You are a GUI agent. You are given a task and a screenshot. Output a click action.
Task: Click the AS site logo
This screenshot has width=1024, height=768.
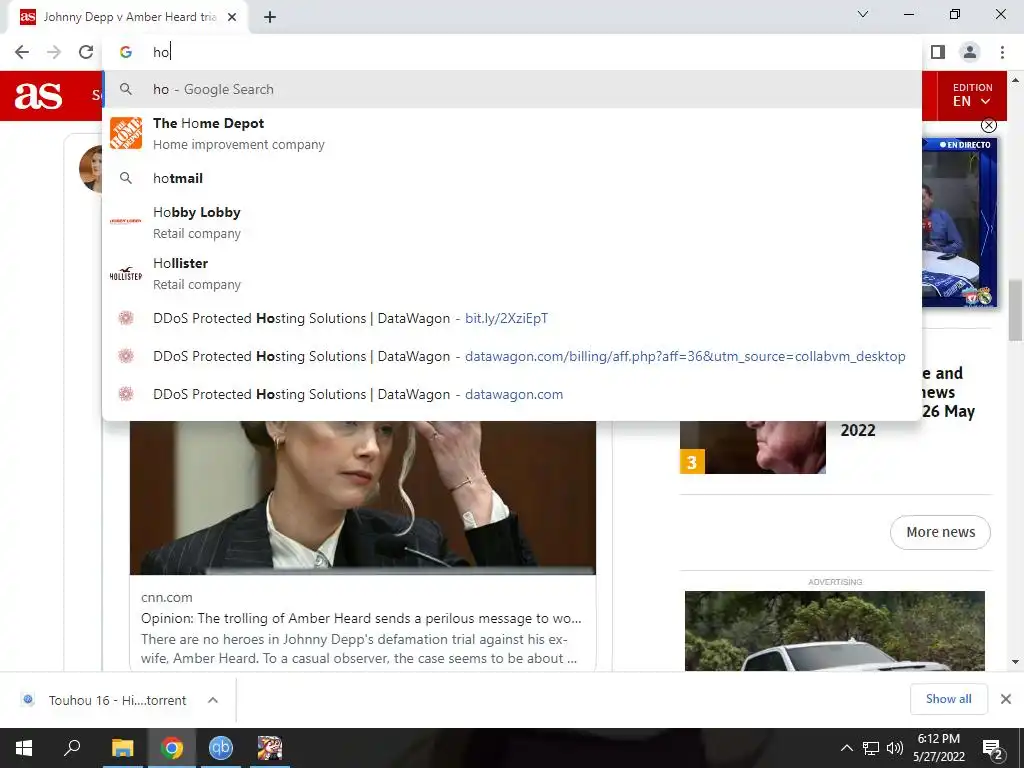[x=39, y=96]
